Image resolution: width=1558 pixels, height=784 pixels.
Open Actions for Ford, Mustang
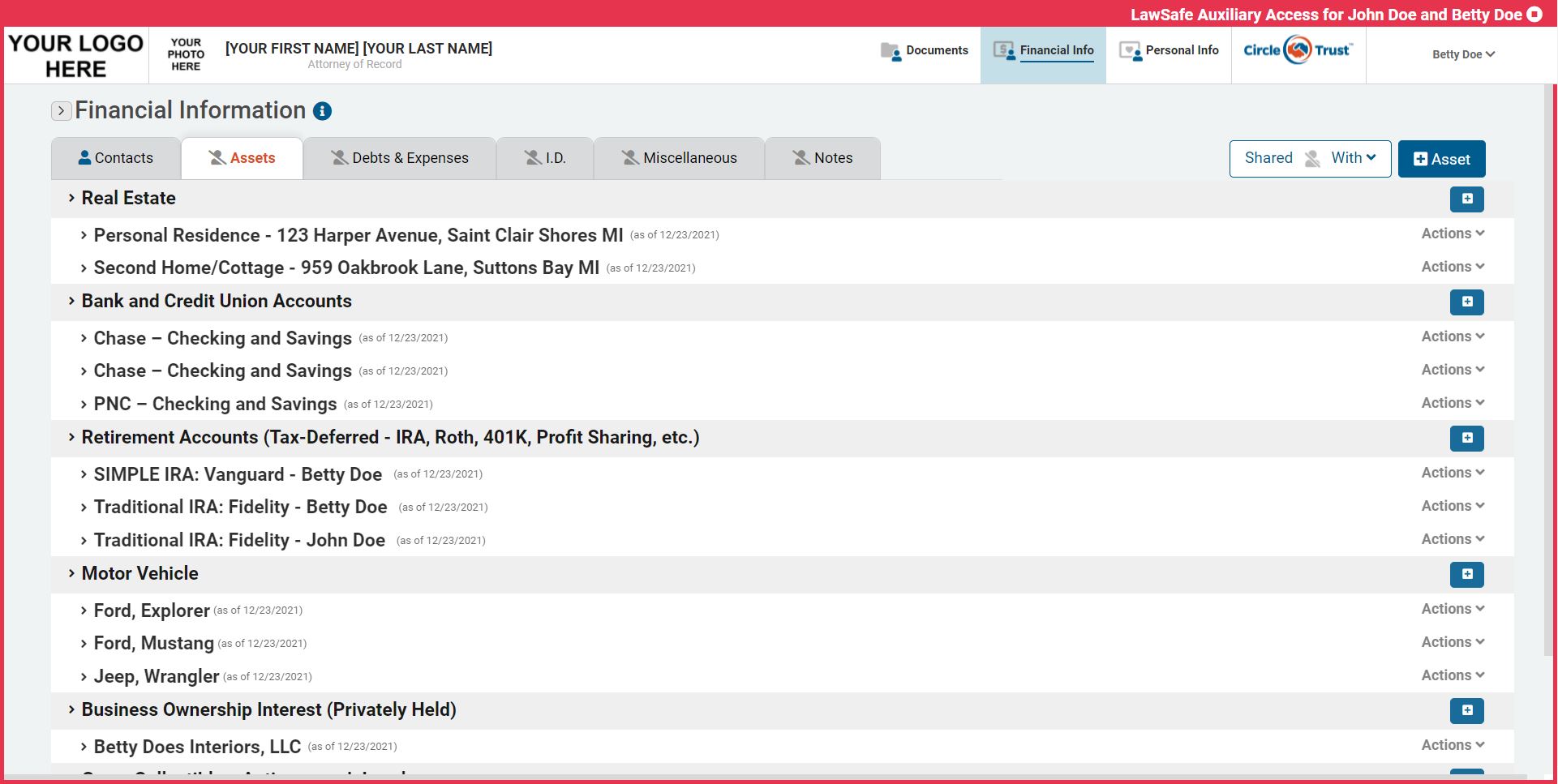pyautogui.click(x=1452, y=641)
